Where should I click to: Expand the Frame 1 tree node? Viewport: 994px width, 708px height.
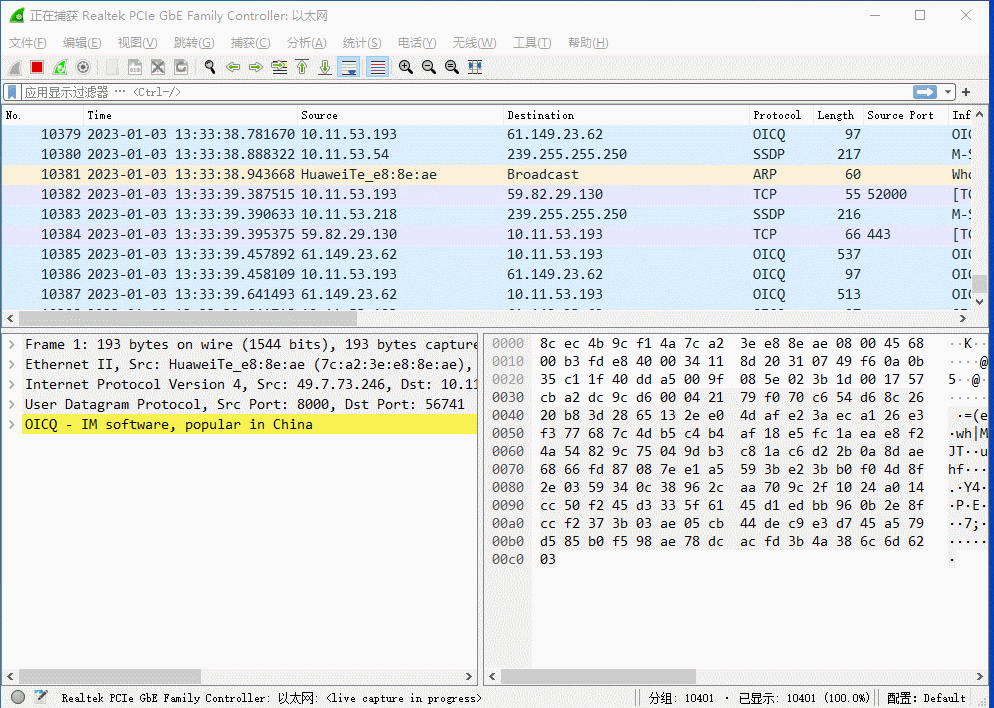(11, 344)
